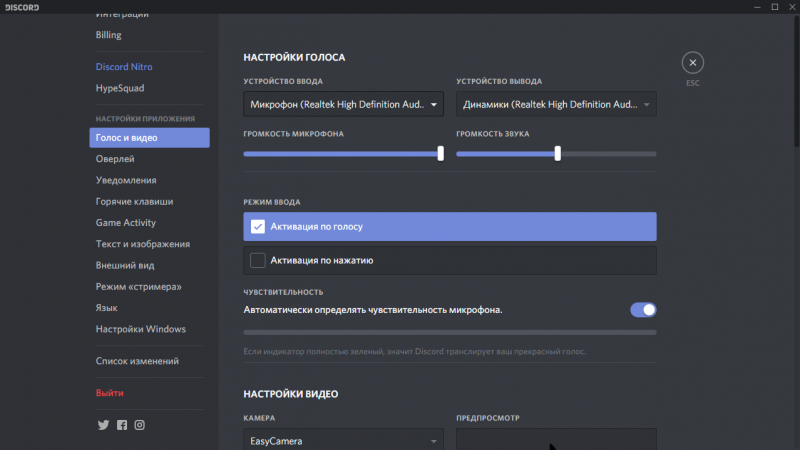
Task: Open HypeSquad section
Action: (x=120, y=88)
